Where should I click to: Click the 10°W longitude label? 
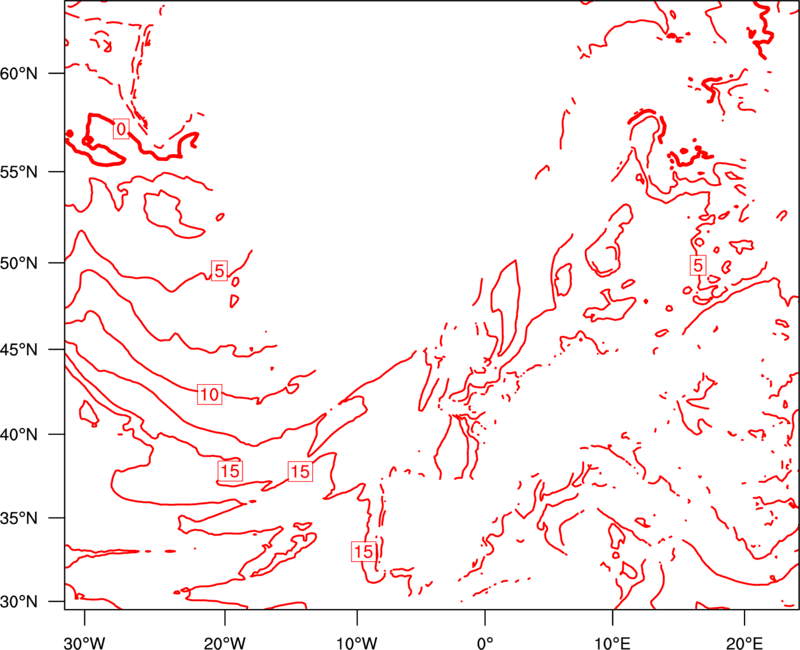point(357,643)
